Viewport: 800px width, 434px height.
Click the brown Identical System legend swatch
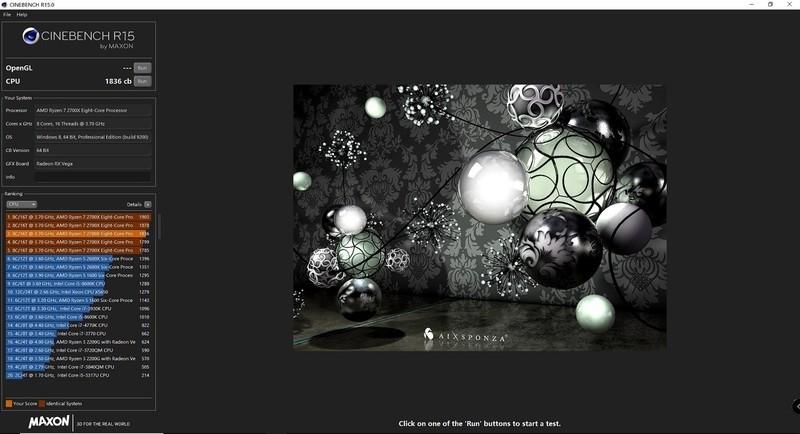coord(42,403)
